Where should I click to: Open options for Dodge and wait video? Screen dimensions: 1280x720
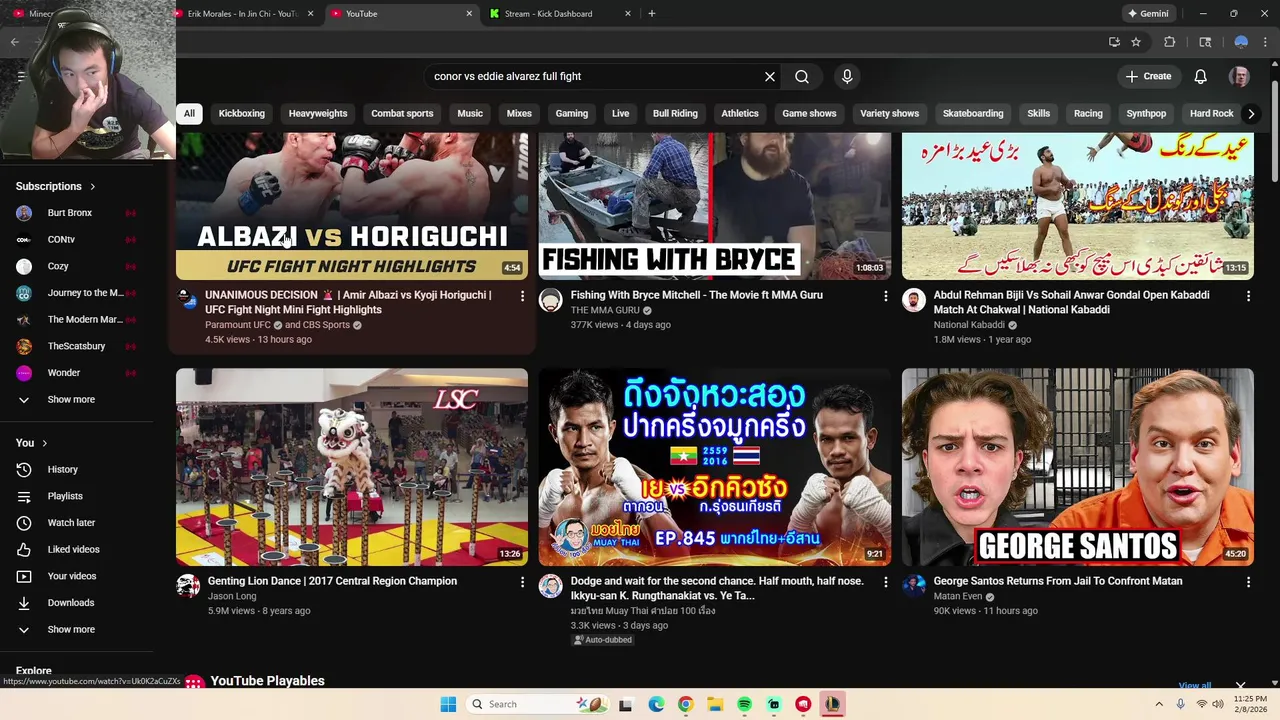point(885,582)
